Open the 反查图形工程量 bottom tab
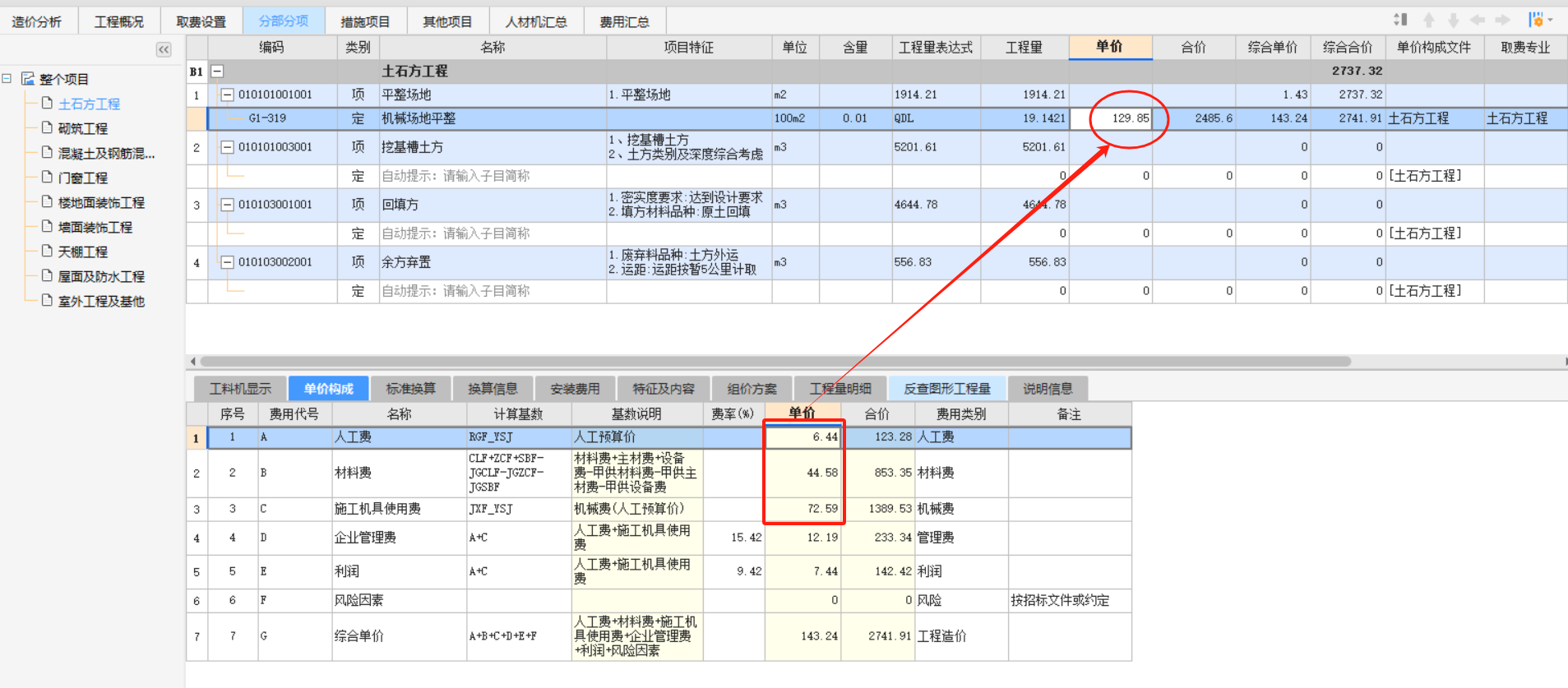This screenshot has width=1568, height=688. click(947, 388)
